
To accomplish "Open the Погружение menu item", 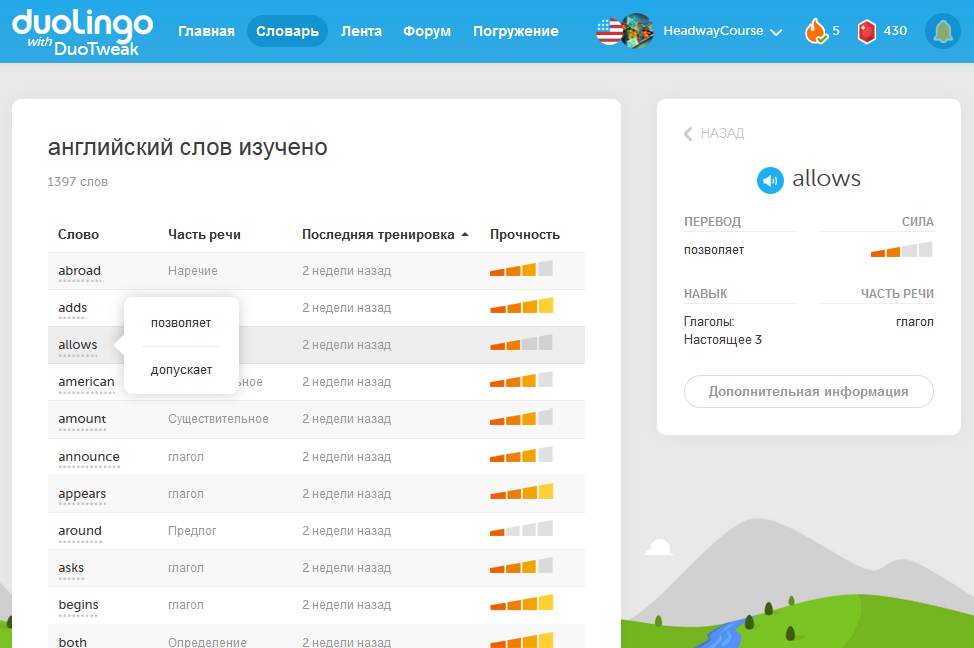I will [516, 31].
